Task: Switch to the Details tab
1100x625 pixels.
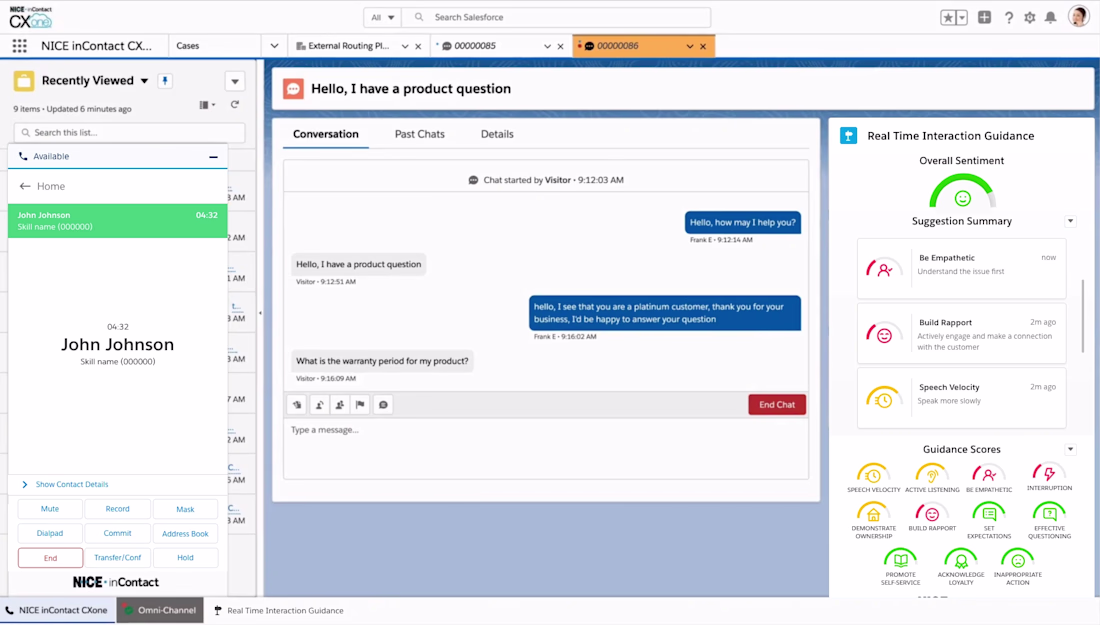Action: [497, 134]
